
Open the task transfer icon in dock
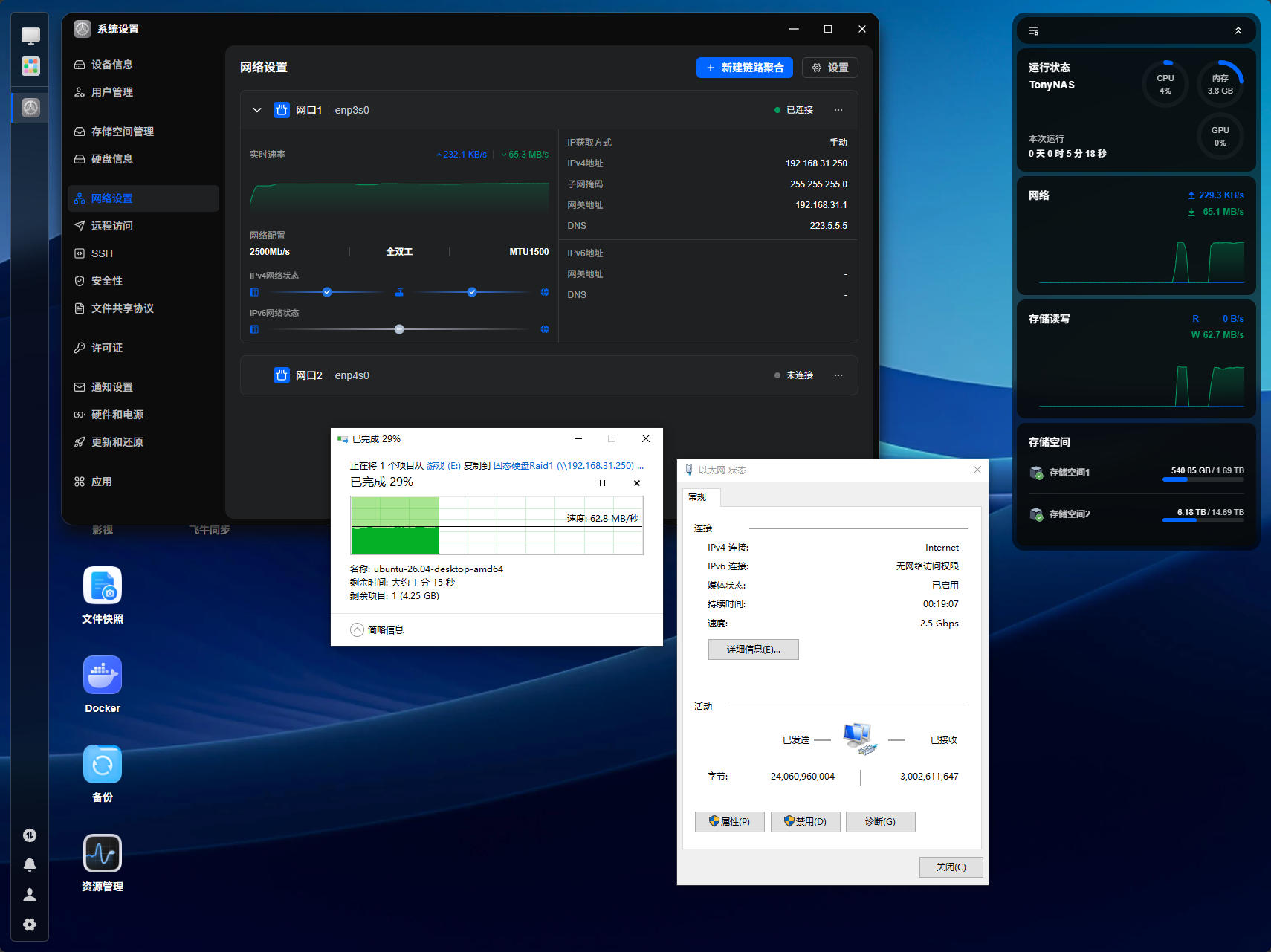click(x=30, y=835)
